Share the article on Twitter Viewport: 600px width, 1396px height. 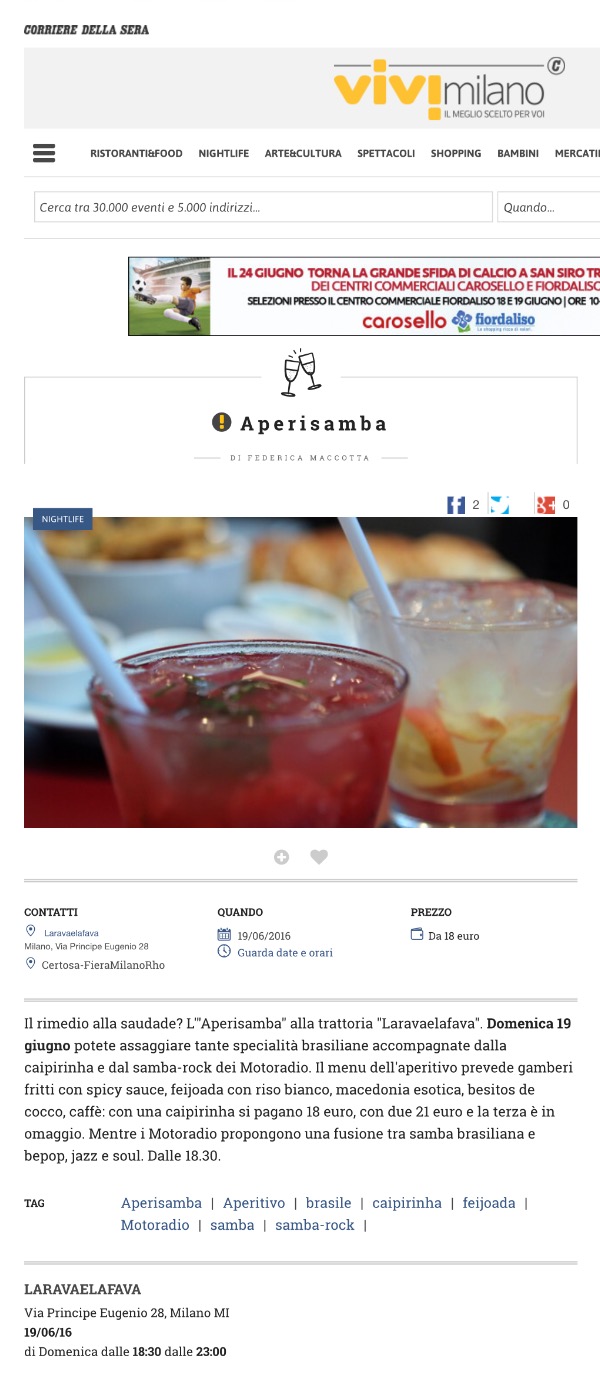(499, 505)
